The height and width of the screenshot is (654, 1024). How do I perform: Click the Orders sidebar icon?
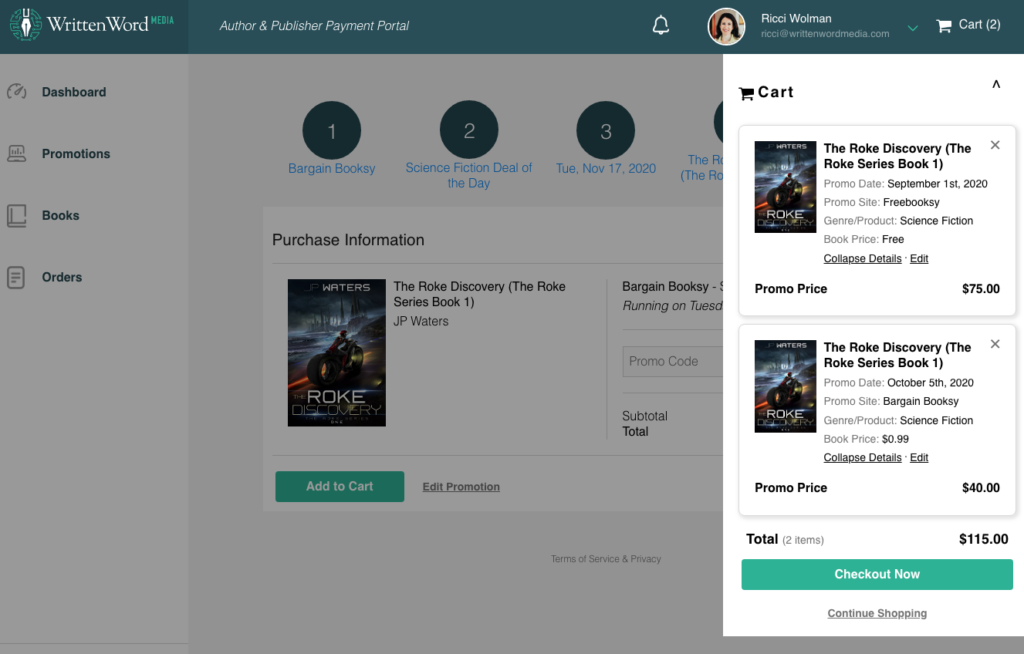16,277
